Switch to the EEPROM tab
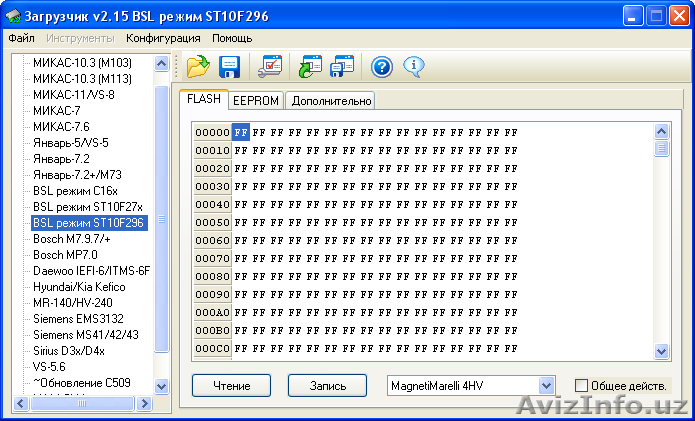695x421 pixels. click(x=255, y=100)
